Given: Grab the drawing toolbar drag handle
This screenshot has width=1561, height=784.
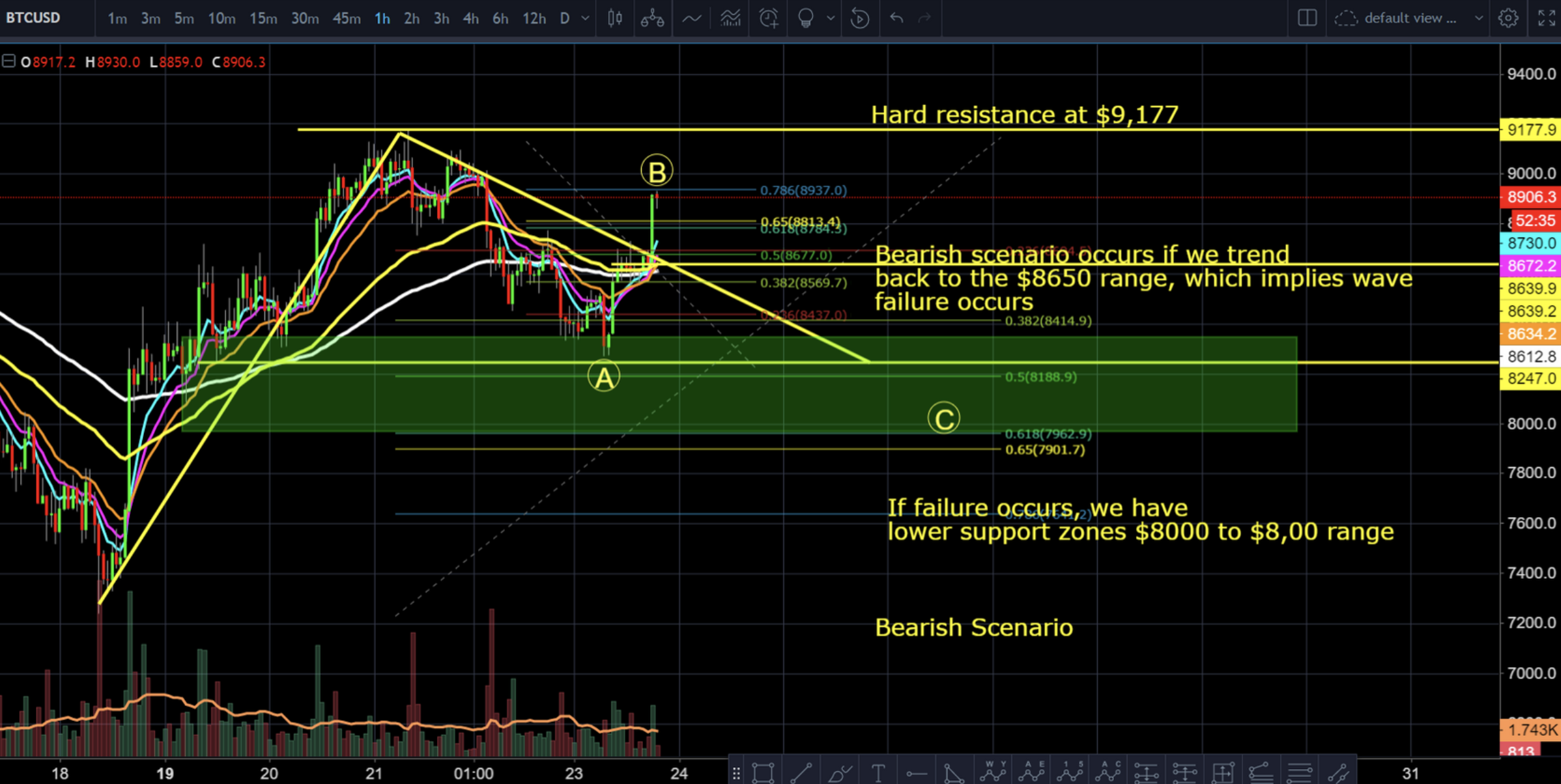Looking at the screenshot, I should coord(736,773).
